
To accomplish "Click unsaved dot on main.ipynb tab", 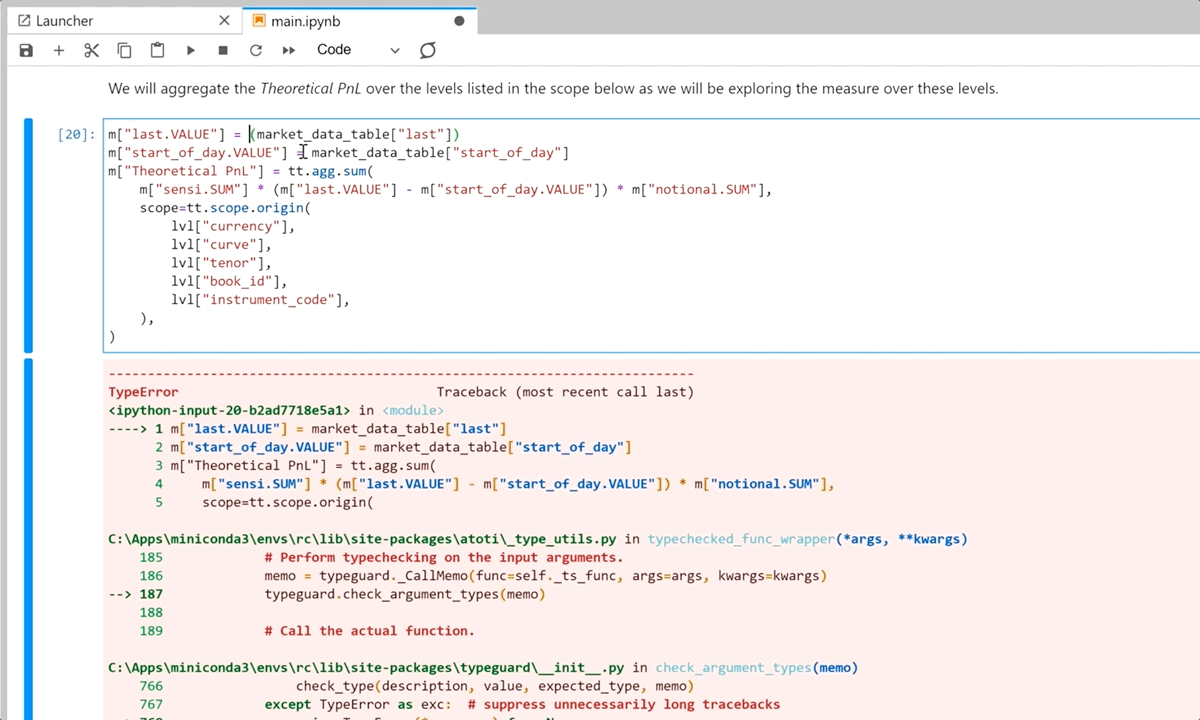I will point(459,21).
